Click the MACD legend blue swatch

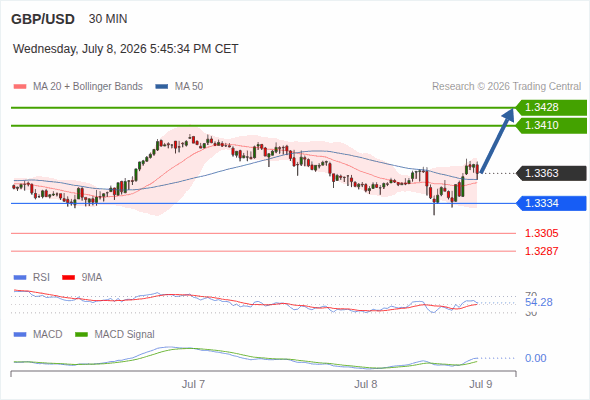[x=20, y=335]
